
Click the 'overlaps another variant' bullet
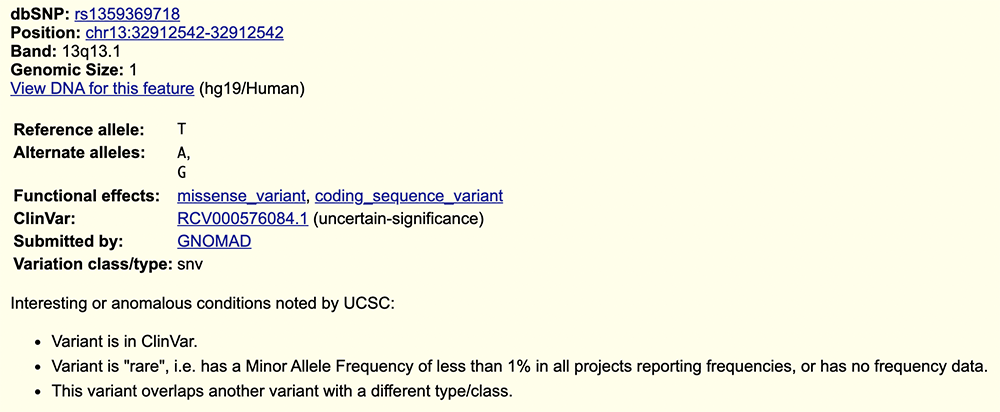pyautogui.click(x=273, y=390)
